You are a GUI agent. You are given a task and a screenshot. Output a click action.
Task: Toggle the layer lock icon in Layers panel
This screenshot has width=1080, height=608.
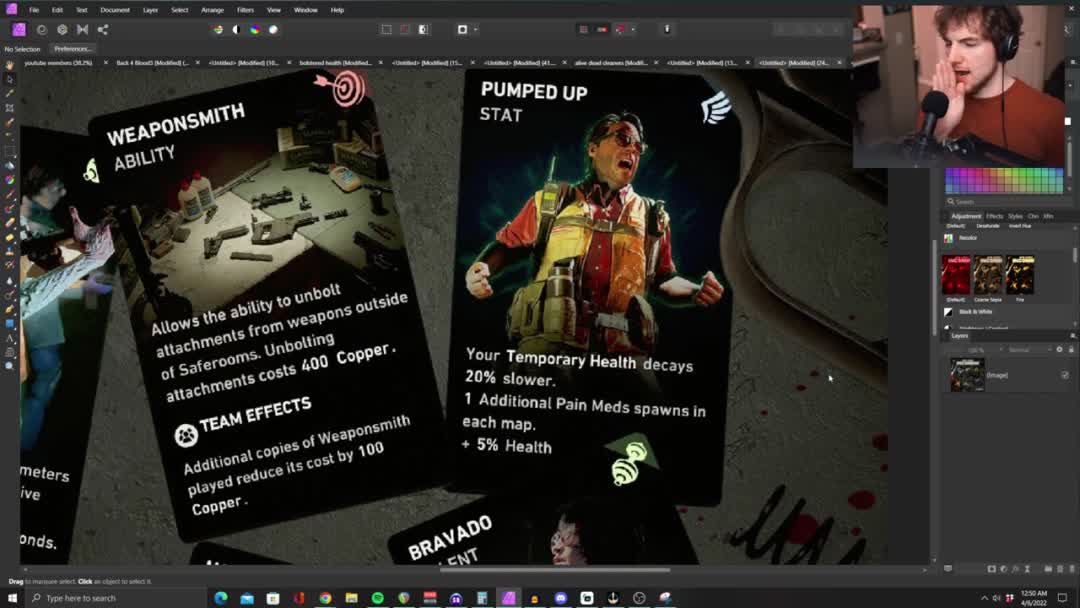[1071, 350]
